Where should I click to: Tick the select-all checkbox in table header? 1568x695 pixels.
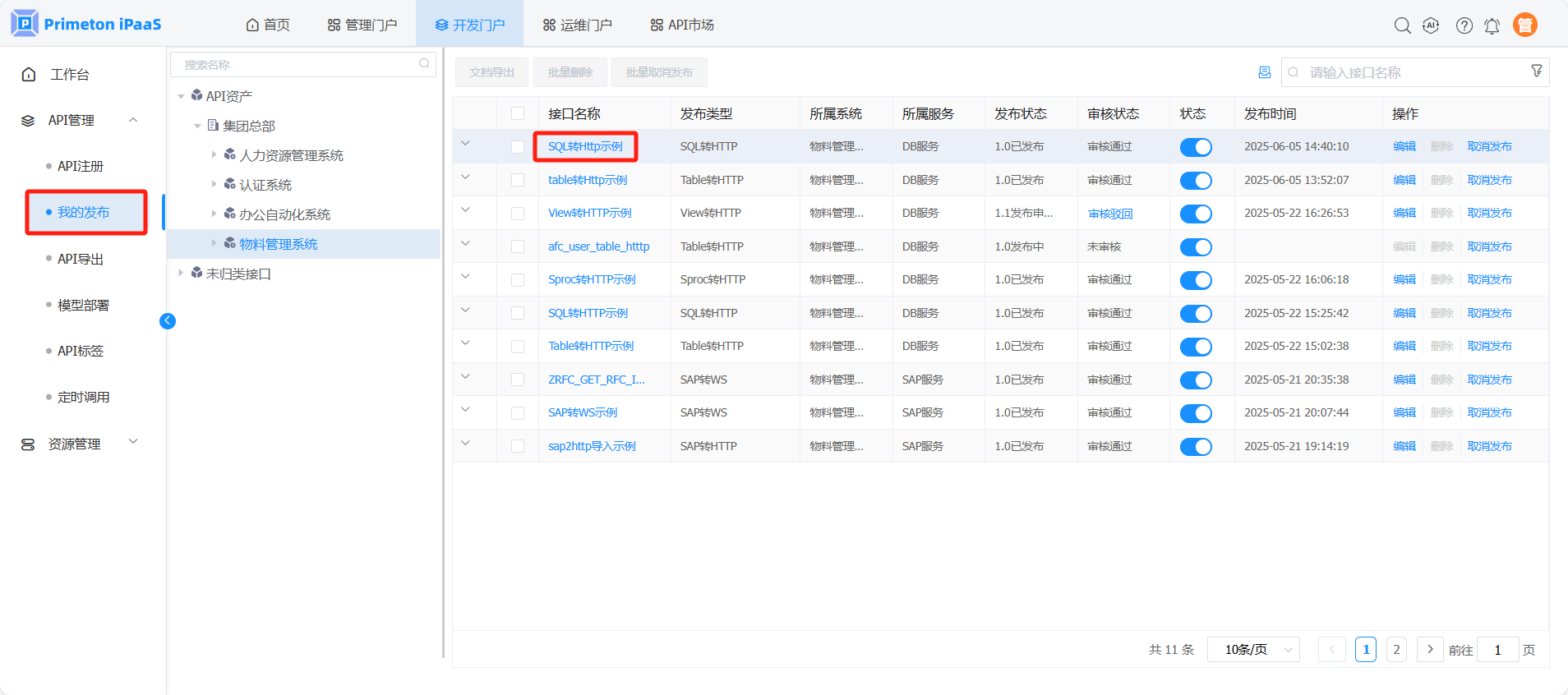coord(518,113)
